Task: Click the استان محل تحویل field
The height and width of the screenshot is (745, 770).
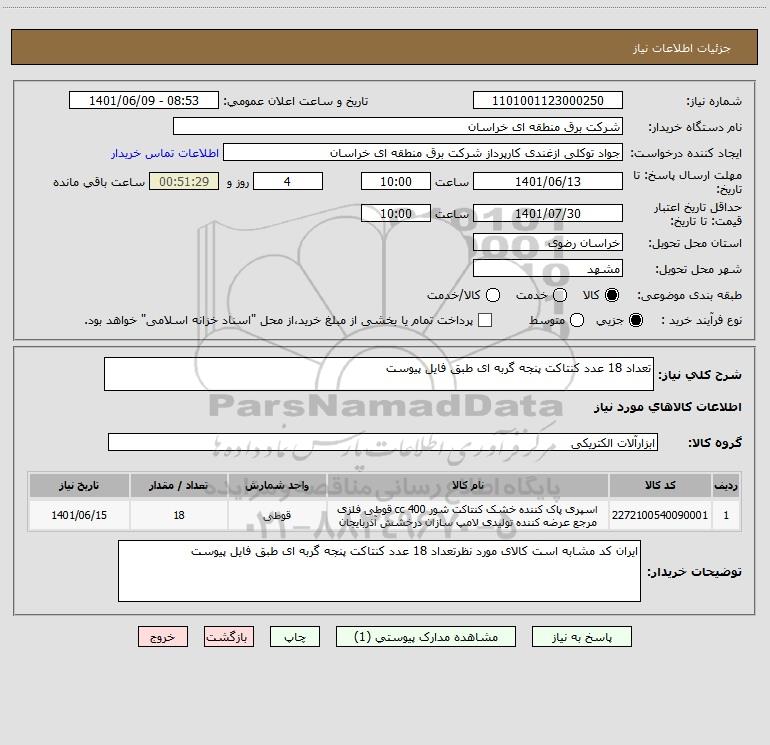Action: (x=548, y=242)
